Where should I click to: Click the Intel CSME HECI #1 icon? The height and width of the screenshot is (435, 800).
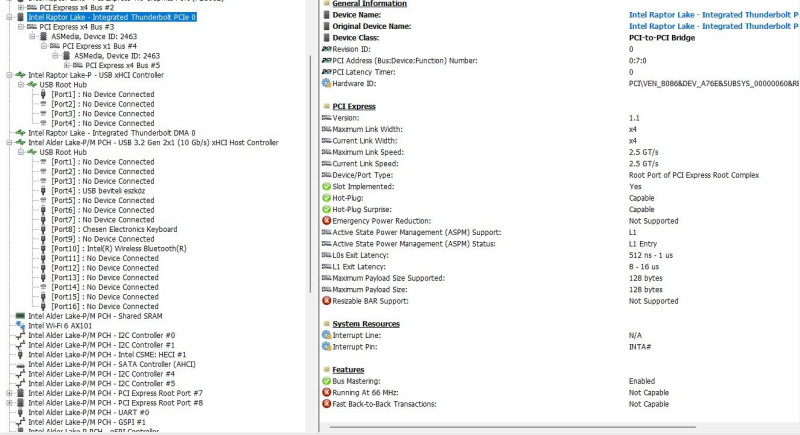(20, 355)
